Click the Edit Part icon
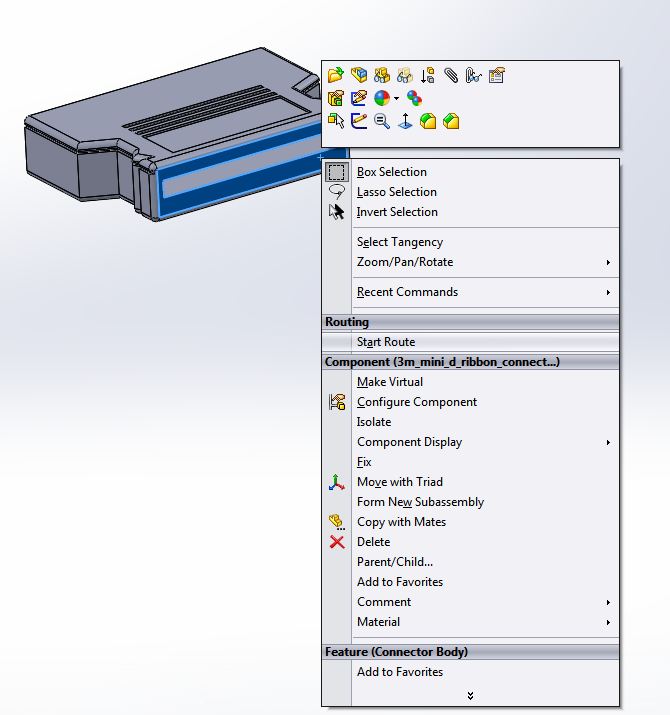The height and width of the screenshot is (715, 670). (x=359, y=75)
